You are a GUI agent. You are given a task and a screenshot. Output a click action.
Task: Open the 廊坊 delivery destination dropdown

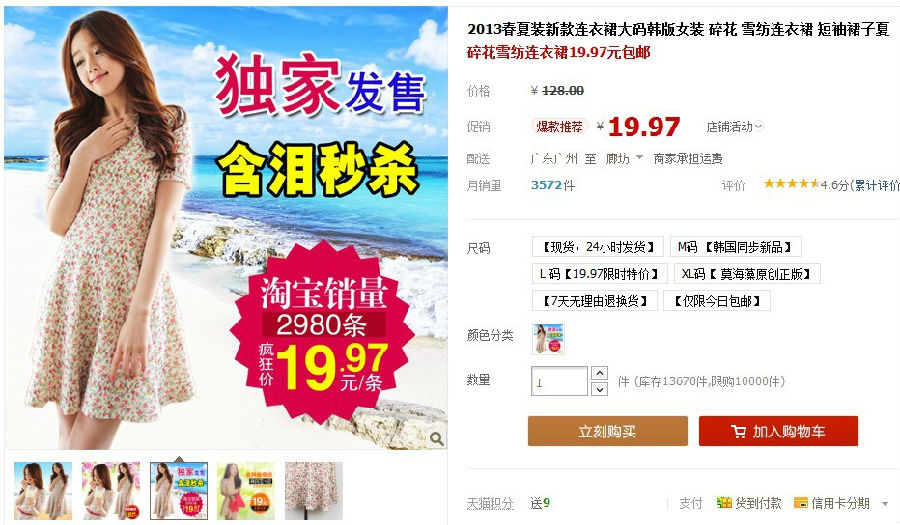pyautogui.click(x=624, y=158)
